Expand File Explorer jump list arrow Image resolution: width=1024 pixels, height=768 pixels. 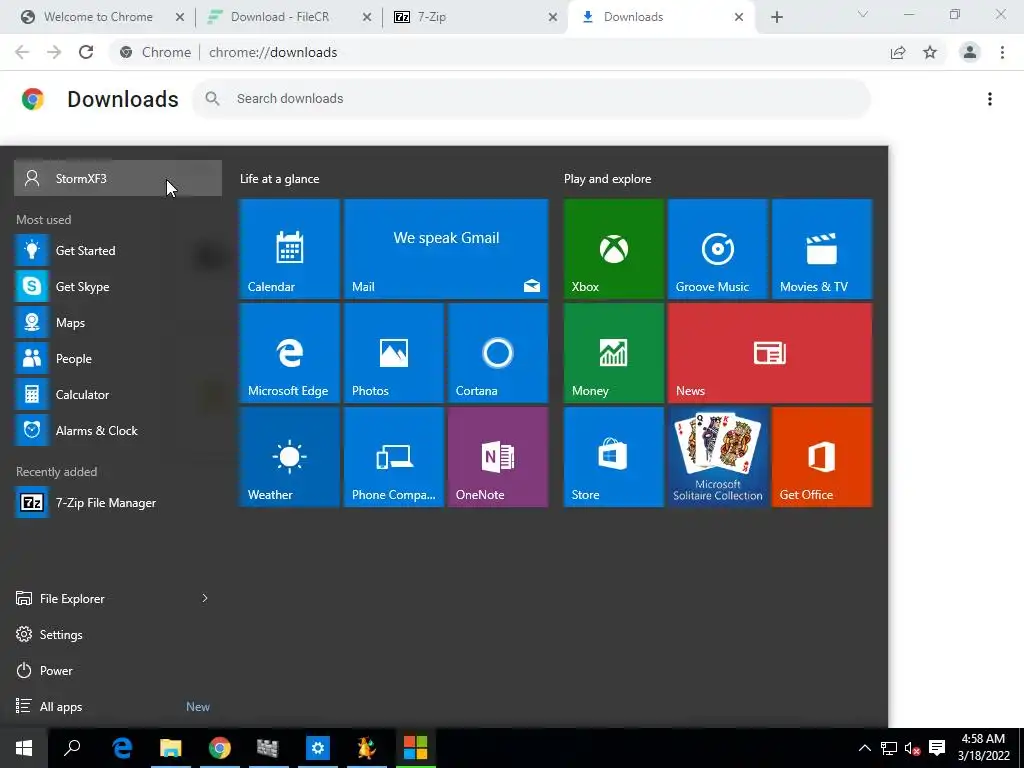(205, 598)
